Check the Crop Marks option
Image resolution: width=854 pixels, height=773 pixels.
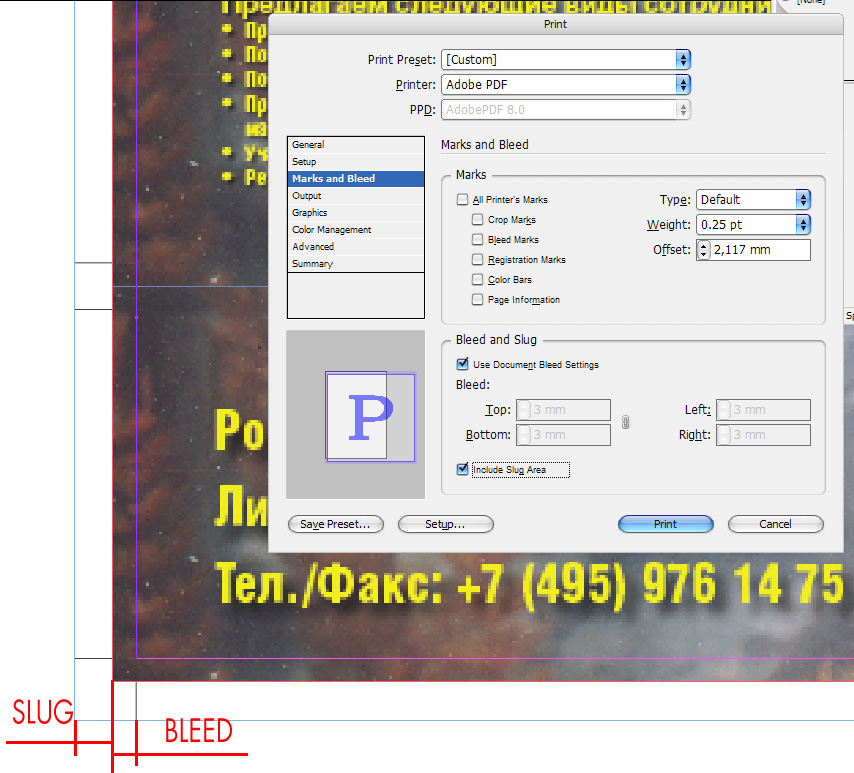point(477,220)
